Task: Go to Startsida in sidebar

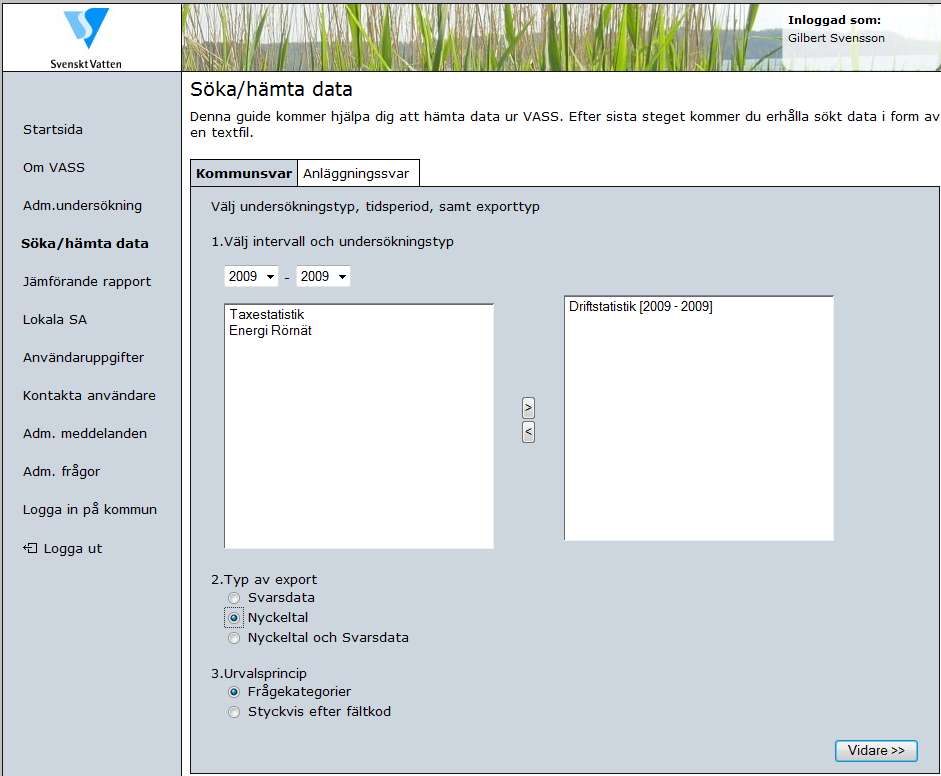Action: tap(53, 130)
